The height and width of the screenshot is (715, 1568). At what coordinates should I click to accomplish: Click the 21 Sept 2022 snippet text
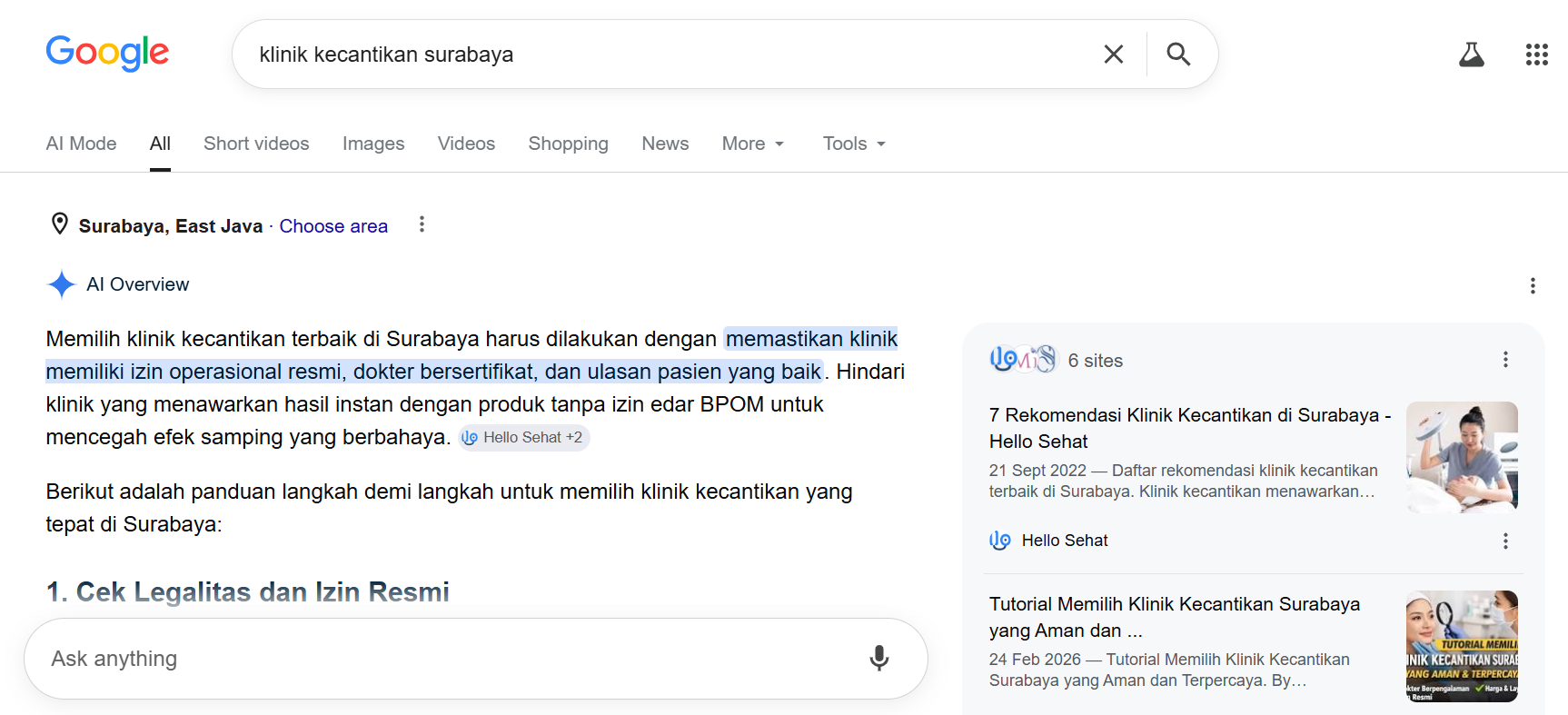(1183, 481)
